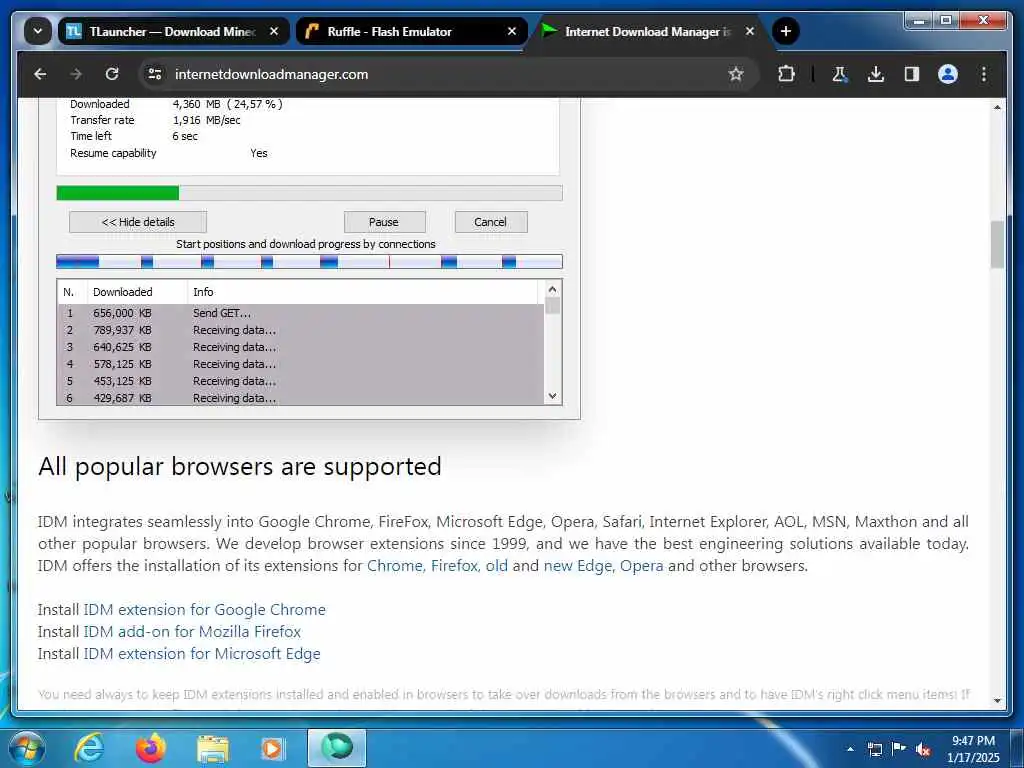Open the Firefox link in paragraph
The height and width of the screenshot is (768, 1024).
click(456, 566)
